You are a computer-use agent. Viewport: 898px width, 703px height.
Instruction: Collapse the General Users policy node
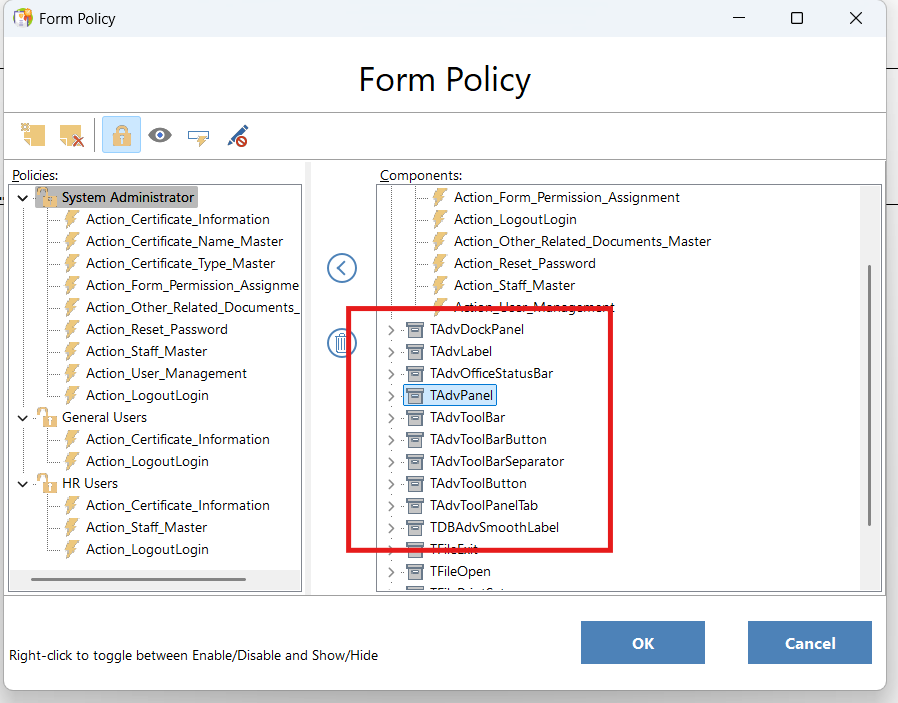point(22,418)
